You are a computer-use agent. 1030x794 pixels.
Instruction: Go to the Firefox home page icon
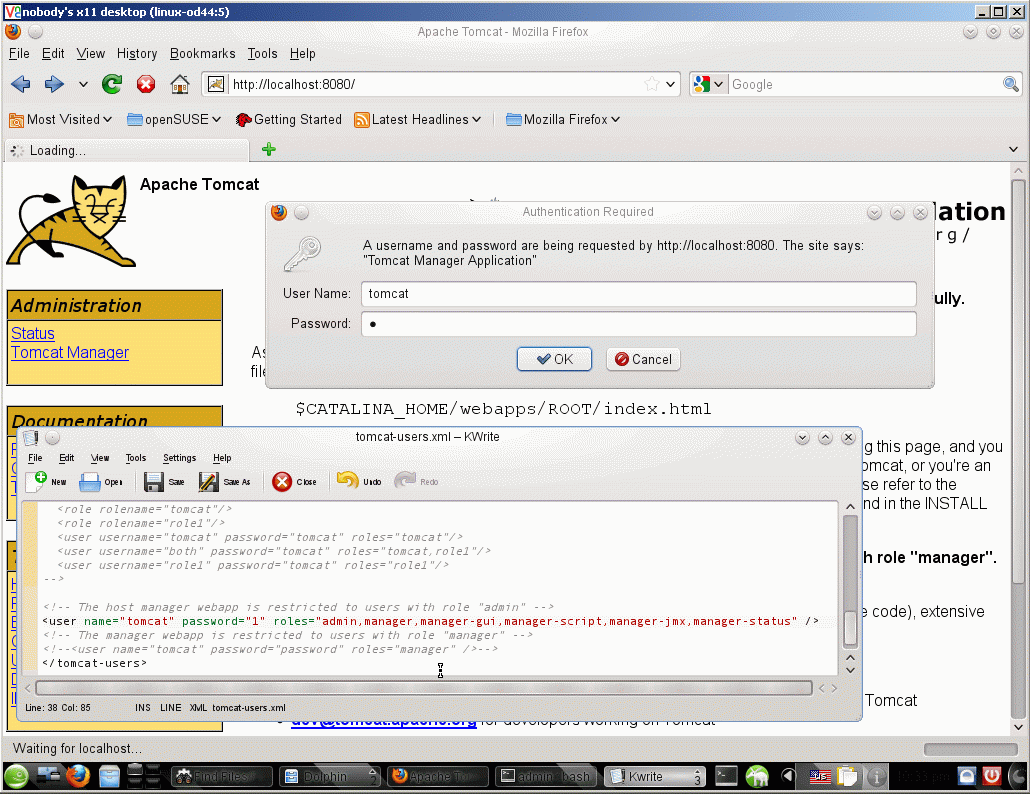tap(179, 84)
